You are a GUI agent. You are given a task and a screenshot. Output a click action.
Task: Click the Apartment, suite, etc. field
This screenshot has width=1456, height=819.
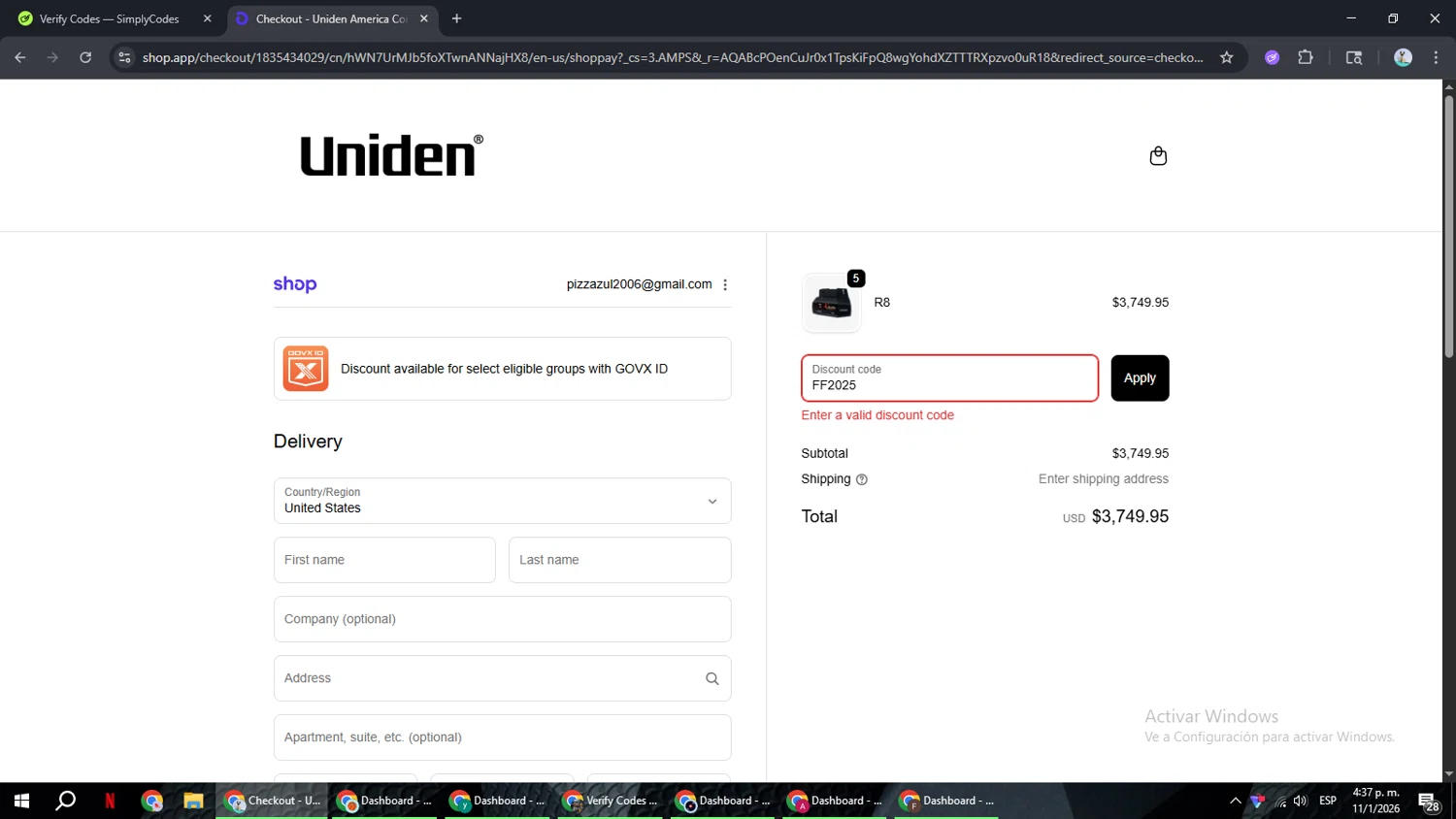pos(503,737)
